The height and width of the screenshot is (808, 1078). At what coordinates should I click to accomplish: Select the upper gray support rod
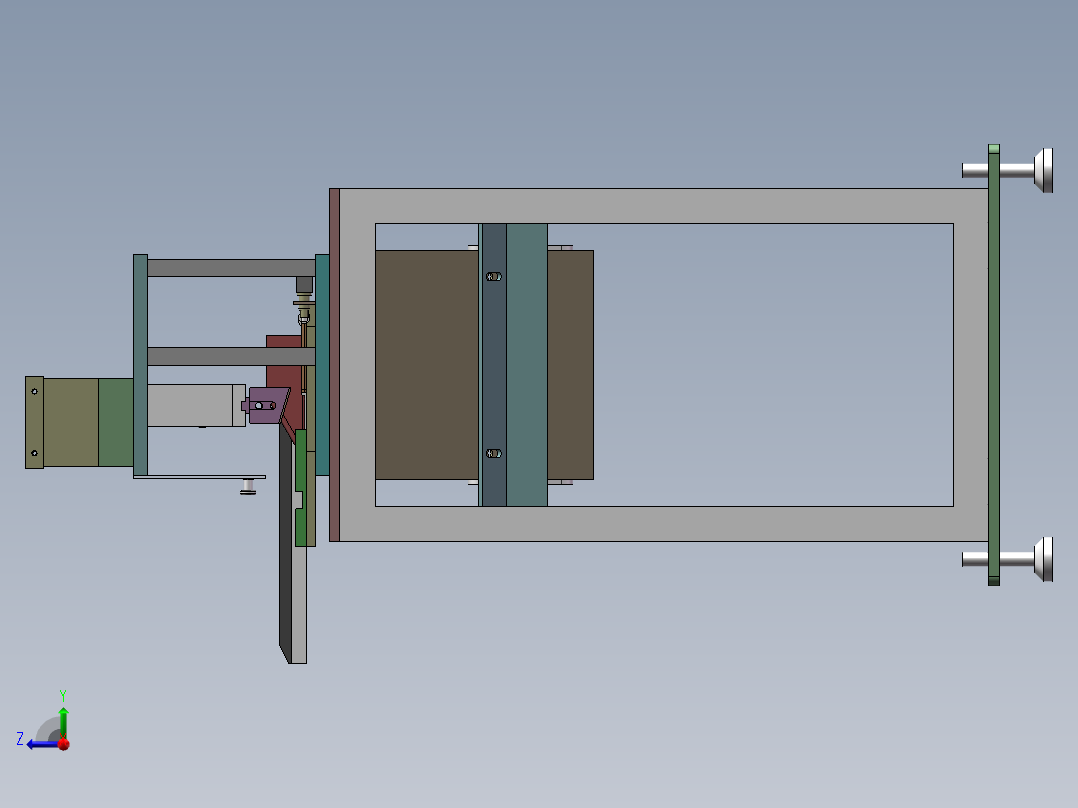pos(231,268)
